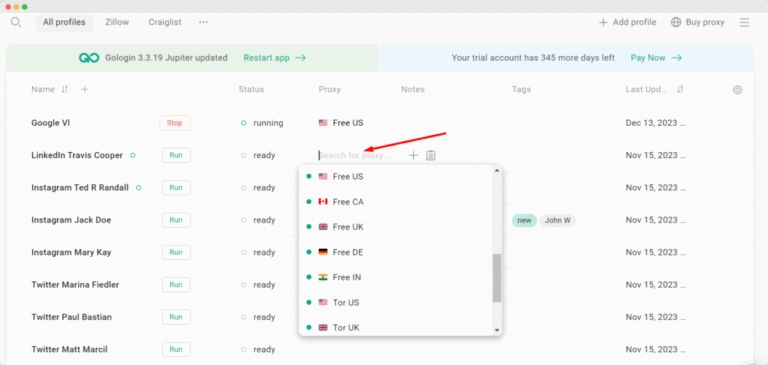
Task: Click the Status column header
Action: (x=251, y=90)
